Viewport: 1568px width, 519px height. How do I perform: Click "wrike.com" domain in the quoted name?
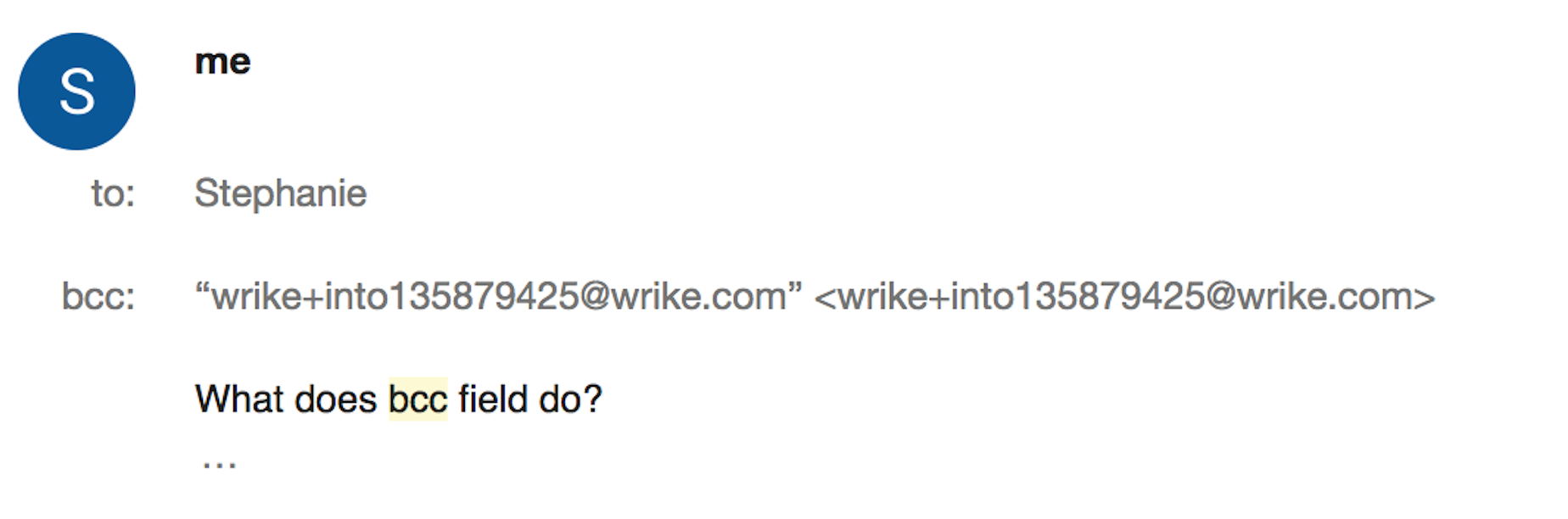click(x=698, y=297)
